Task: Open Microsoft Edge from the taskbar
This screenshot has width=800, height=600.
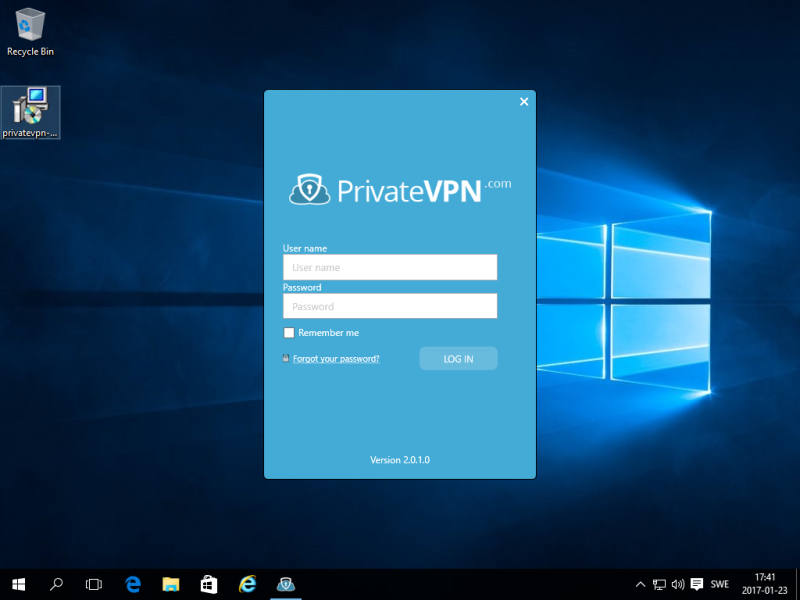Action: [x=132, y=584]
